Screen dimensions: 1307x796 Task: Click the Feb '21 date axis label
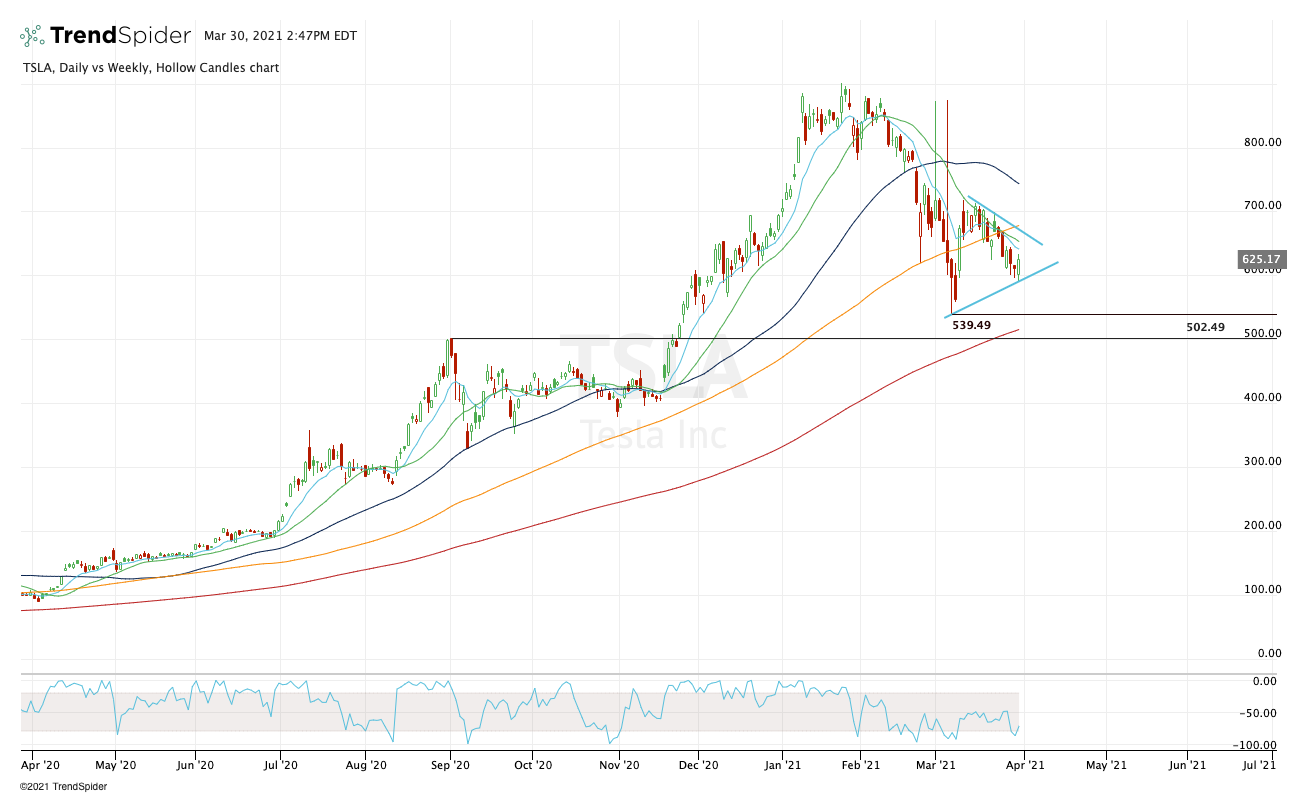pyautogui.click(x=859, y=766)
